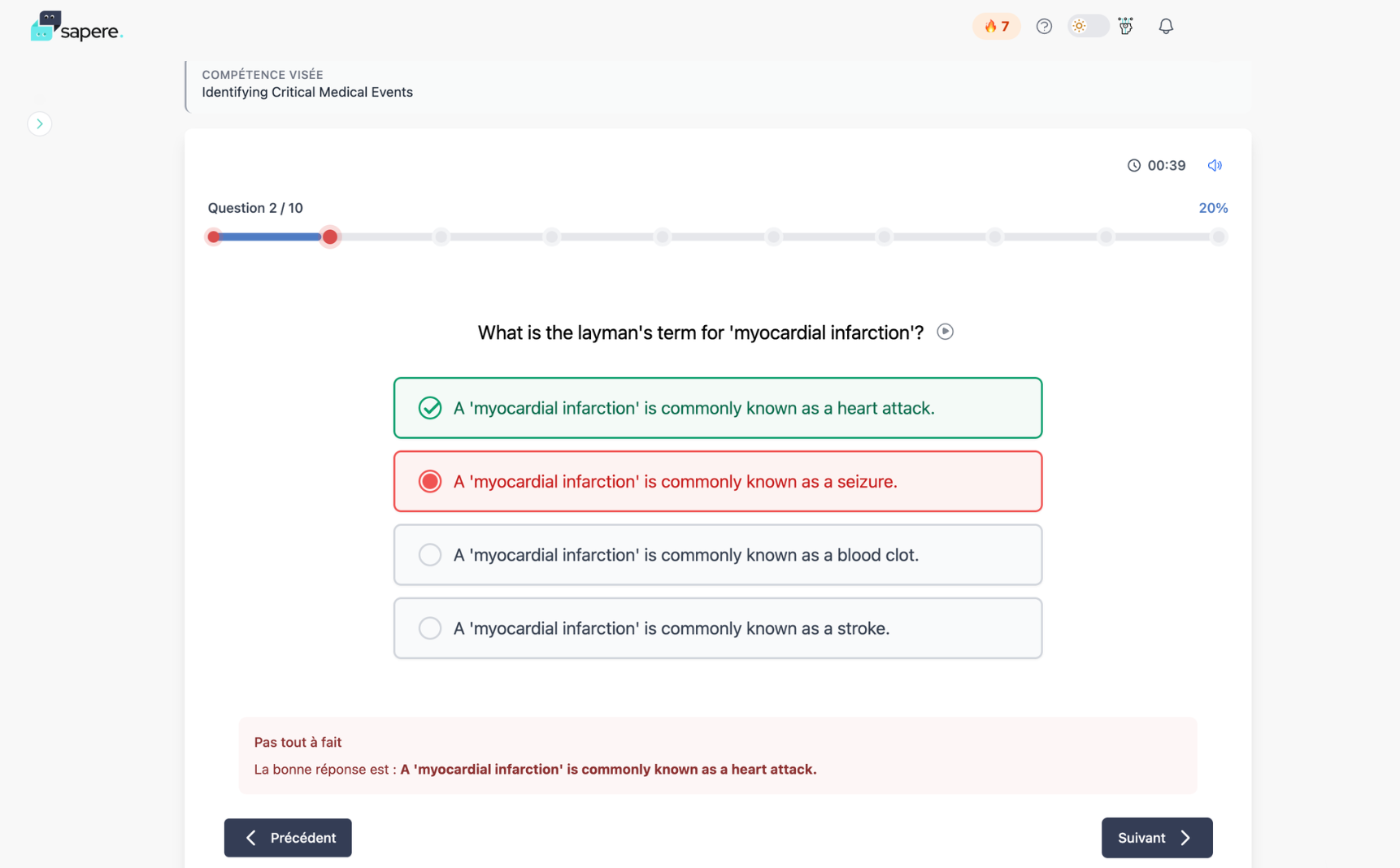
Task: Click the 20% progress label
Action: tap(1213, 208)
